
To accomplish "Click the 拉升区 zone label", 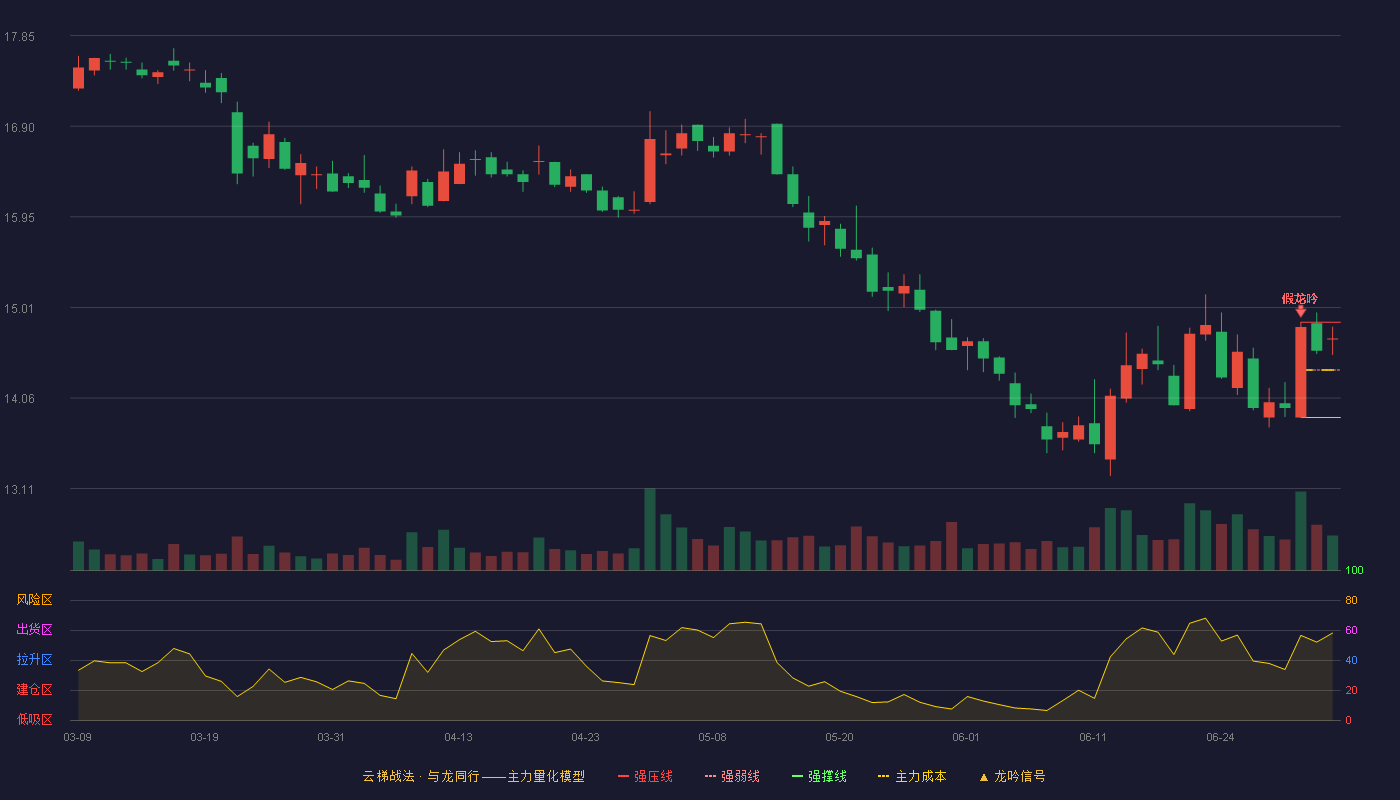I will click(34, 660).
